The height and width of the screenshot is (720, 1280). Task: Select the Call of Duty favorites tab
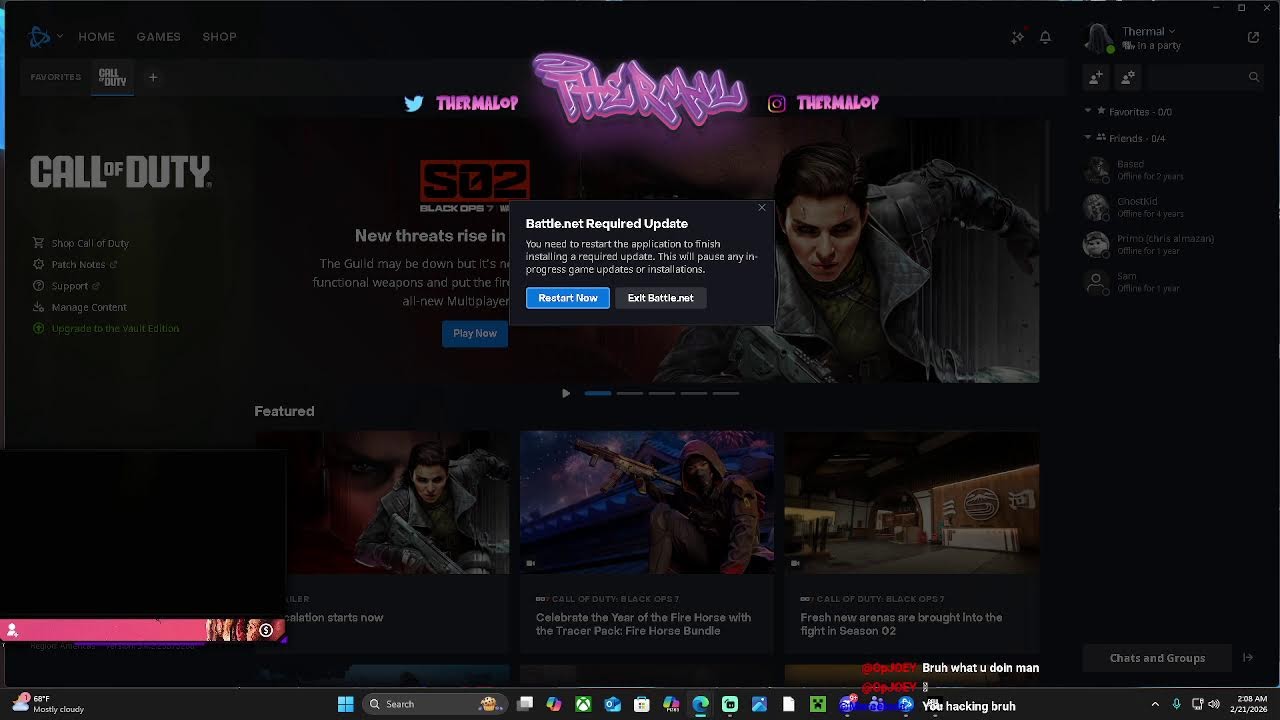coord(113,77)
